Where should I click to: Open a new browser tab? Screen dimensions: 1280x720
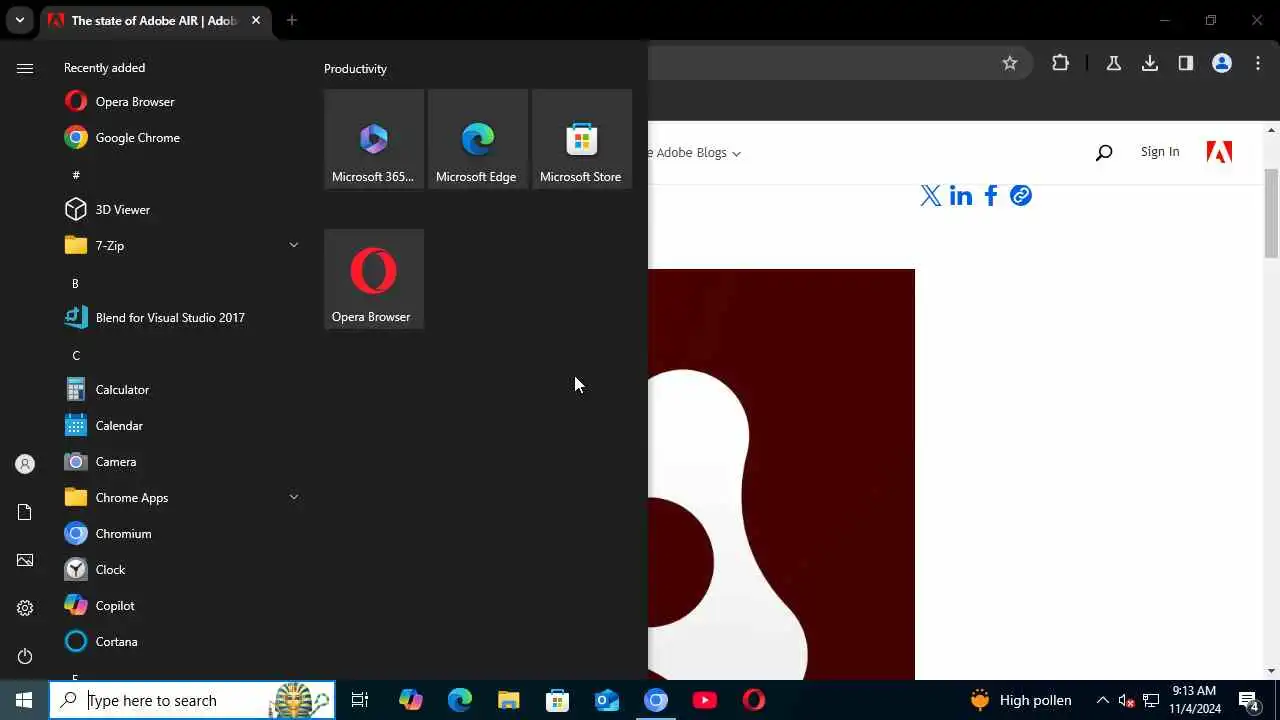[x=291, y=20]
